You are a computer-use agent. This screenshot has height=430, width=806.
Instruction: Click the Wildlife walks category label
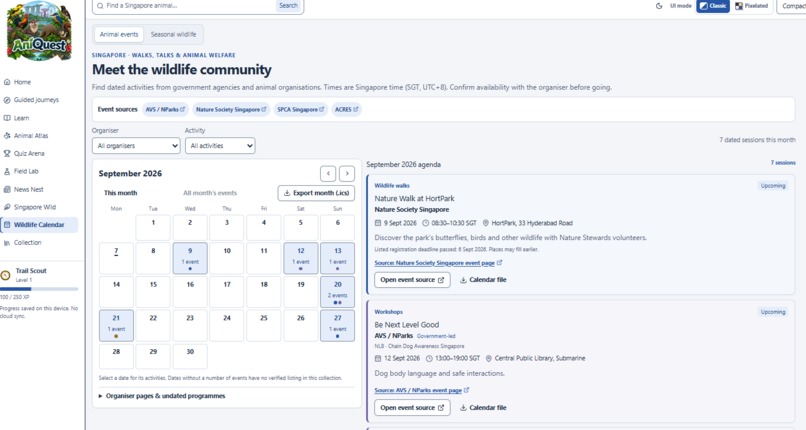coord(392,185)
